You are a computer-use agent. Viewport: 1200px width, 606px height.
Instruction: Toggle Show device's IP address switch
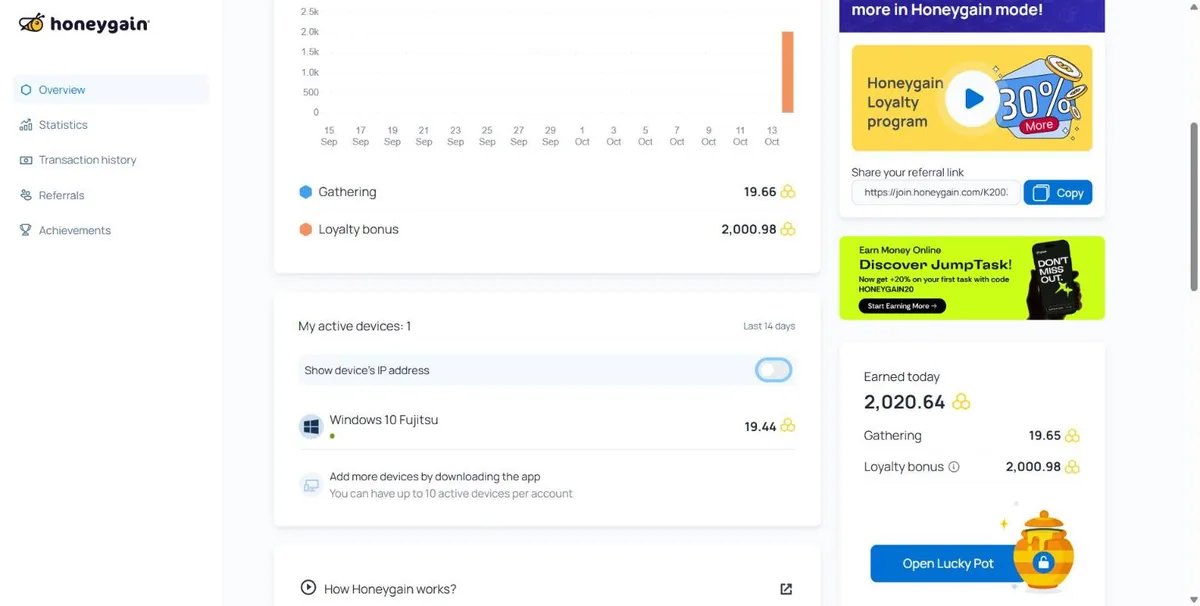773,370
